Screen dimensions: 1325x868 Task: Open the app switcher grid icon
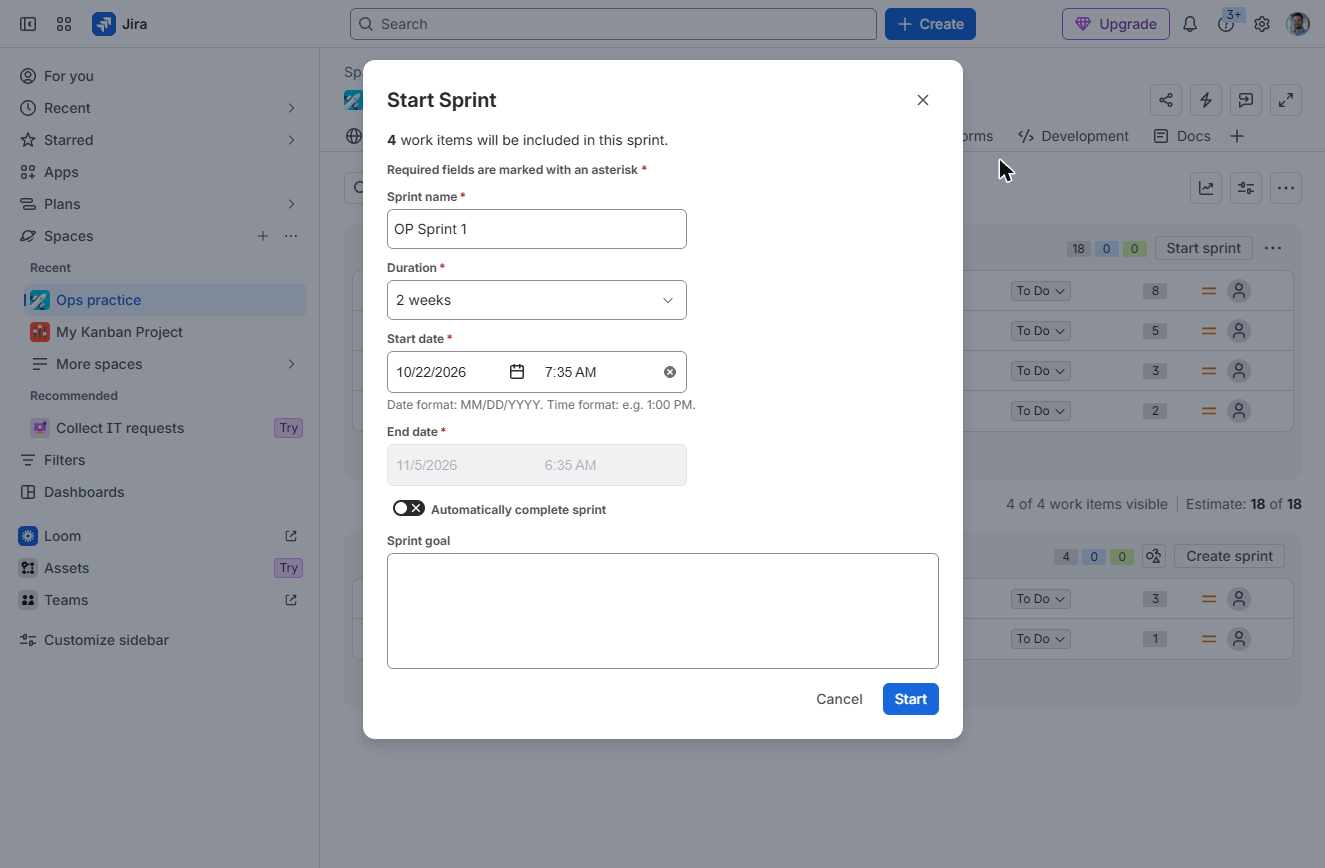(64, 24)
